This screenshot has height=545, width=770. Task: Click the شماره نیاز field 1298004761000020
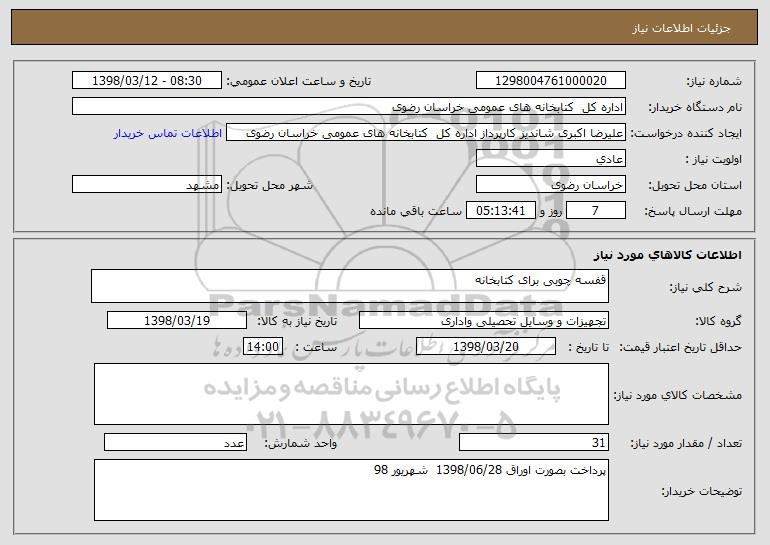click(550, 80)
